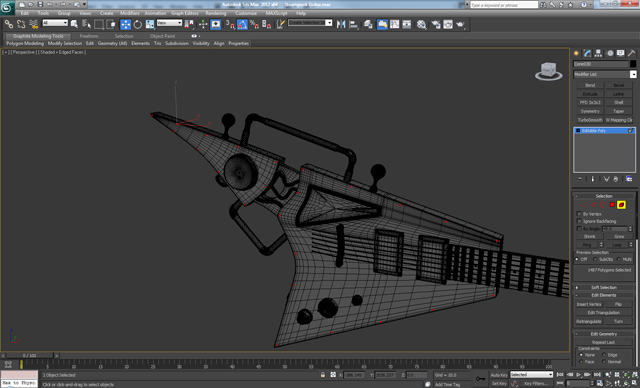Switch to the Object Paint ribbon tab
The image size is (640, 388).
click(x=162, y=36)
